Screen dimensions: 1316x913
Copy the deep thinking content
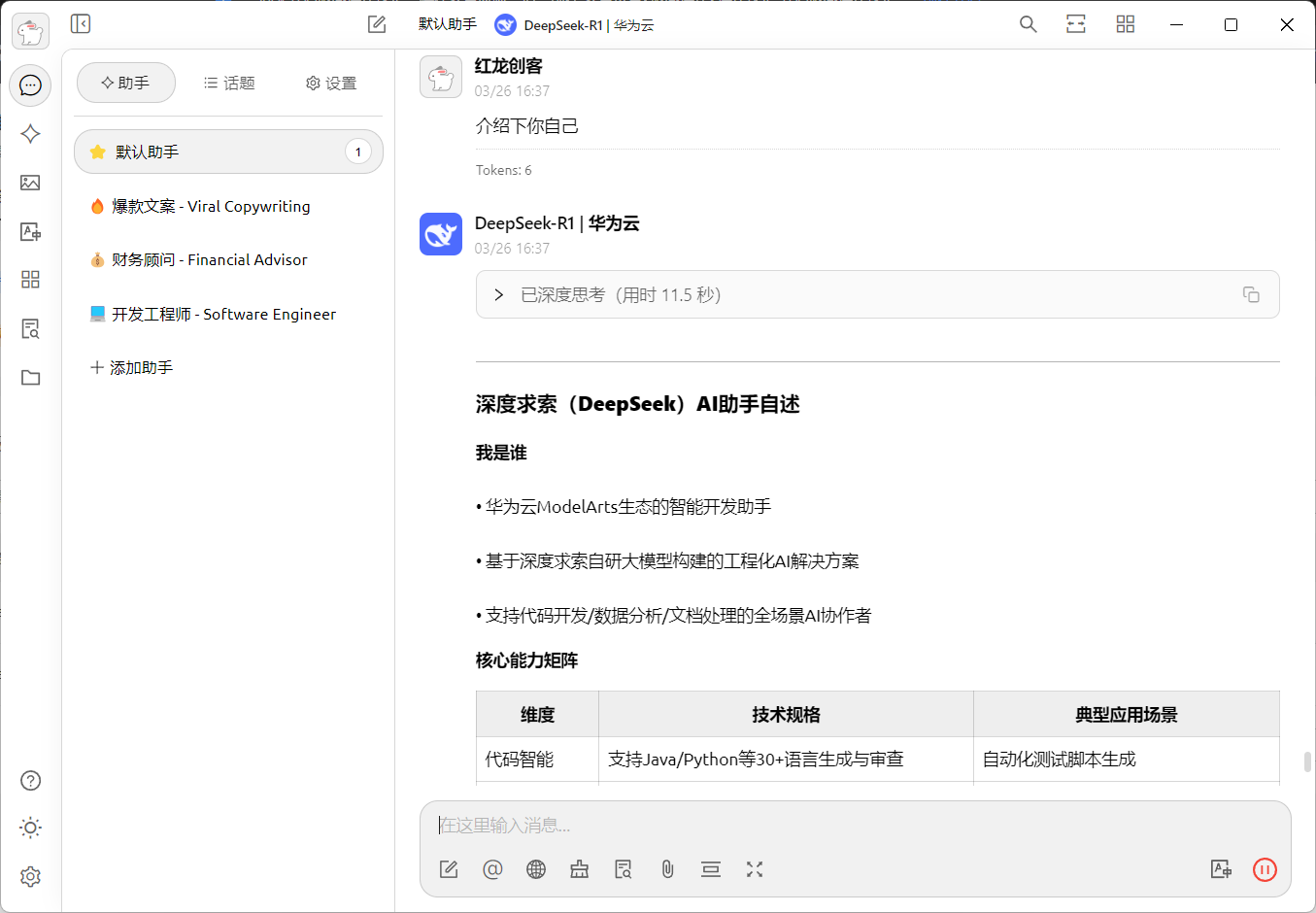pyautogui.click(x=1251, y=294)
